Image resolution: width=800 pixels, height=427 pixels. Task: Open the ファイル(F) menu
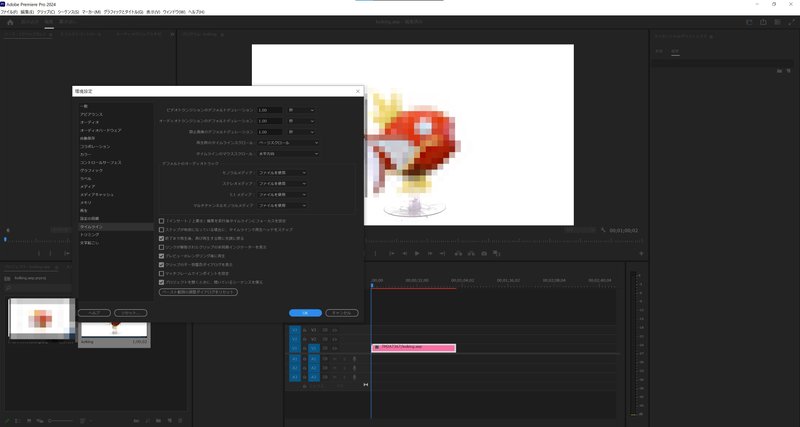pos(9,11)
